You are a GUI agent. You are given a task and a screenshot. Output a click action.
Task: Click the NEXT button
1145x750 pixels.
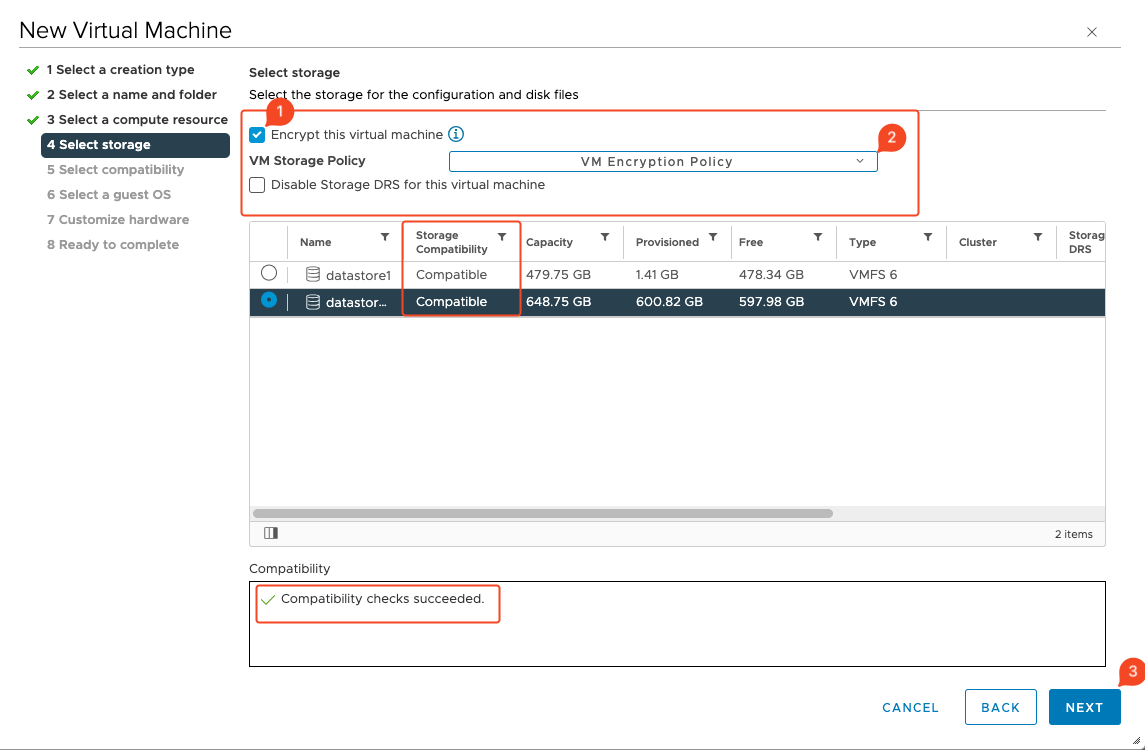[x=1084, y=707]
